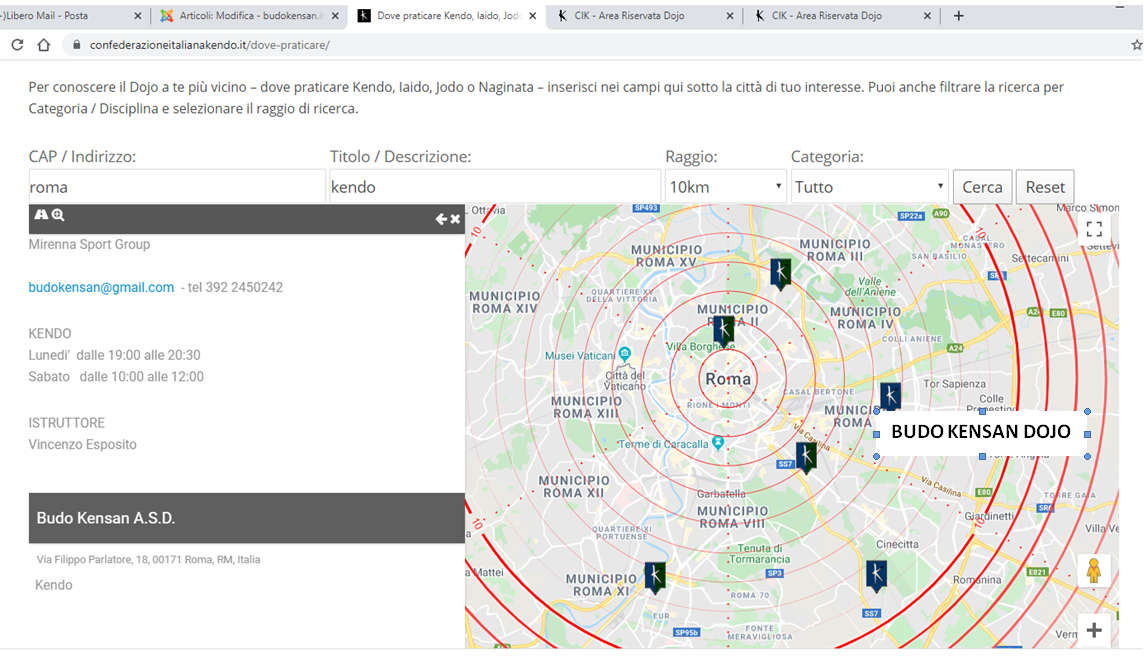
Task: Click the directions road icon in panel header
Action: (41, 216)
